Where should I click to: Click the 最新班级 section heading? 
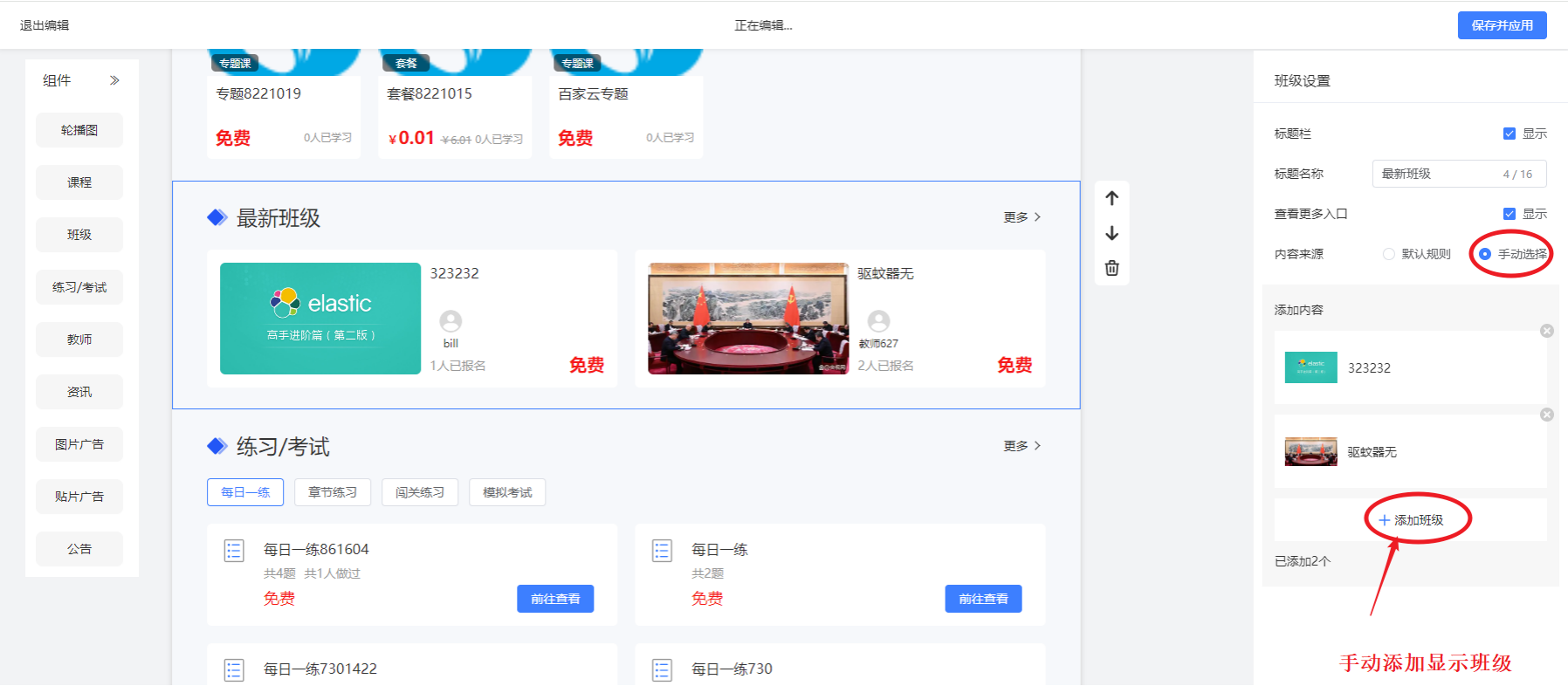point(279,218)
